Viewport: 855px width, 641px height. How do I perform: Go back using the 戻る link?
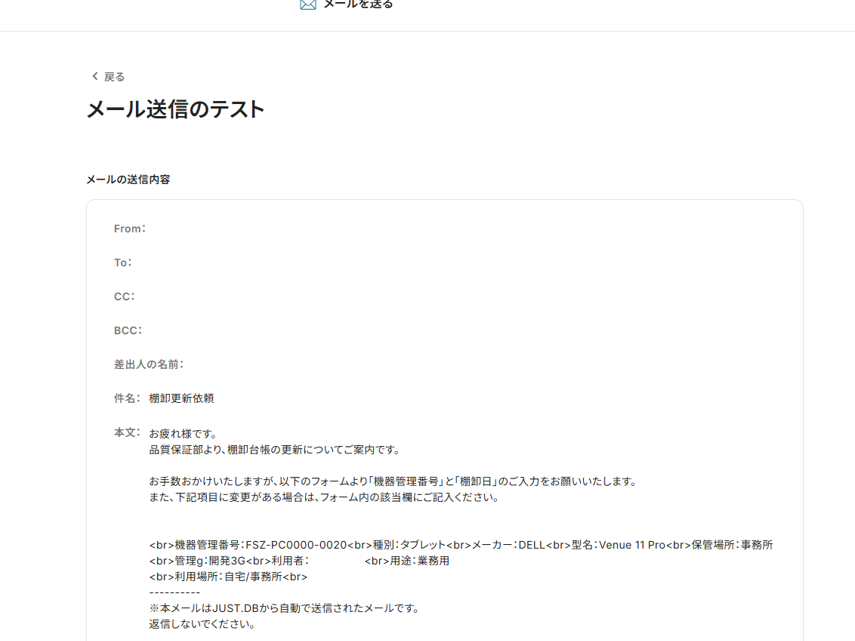114,77
